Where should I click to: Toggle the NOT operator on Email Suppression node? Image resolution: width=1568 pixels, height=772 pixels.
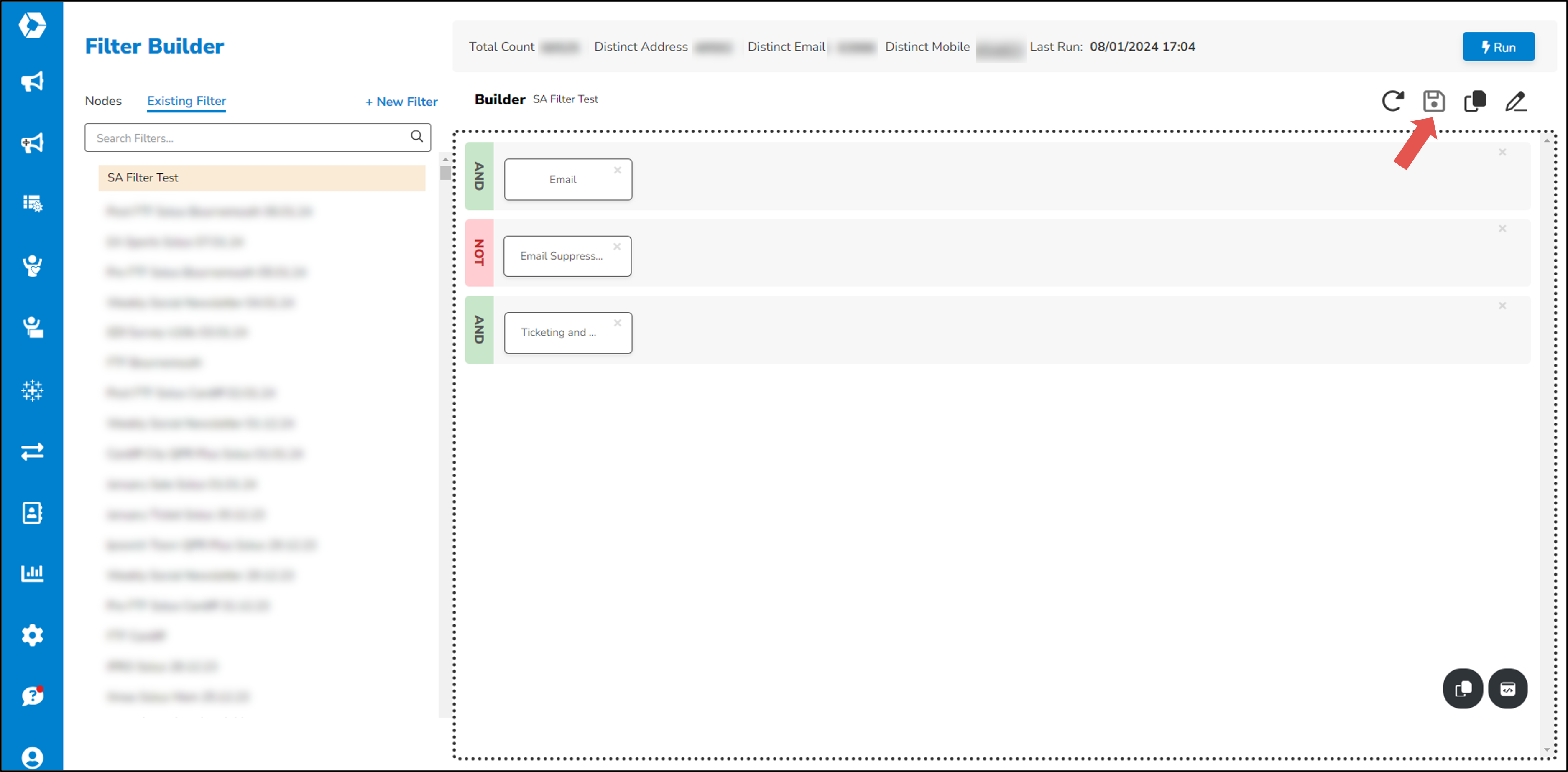pos(479,255)
